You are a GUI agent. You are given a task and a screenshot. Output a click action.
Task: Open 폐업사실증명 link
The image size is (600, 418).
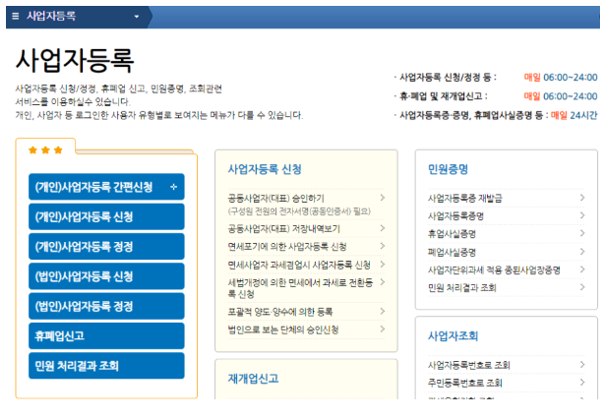(x=452, y=252)
